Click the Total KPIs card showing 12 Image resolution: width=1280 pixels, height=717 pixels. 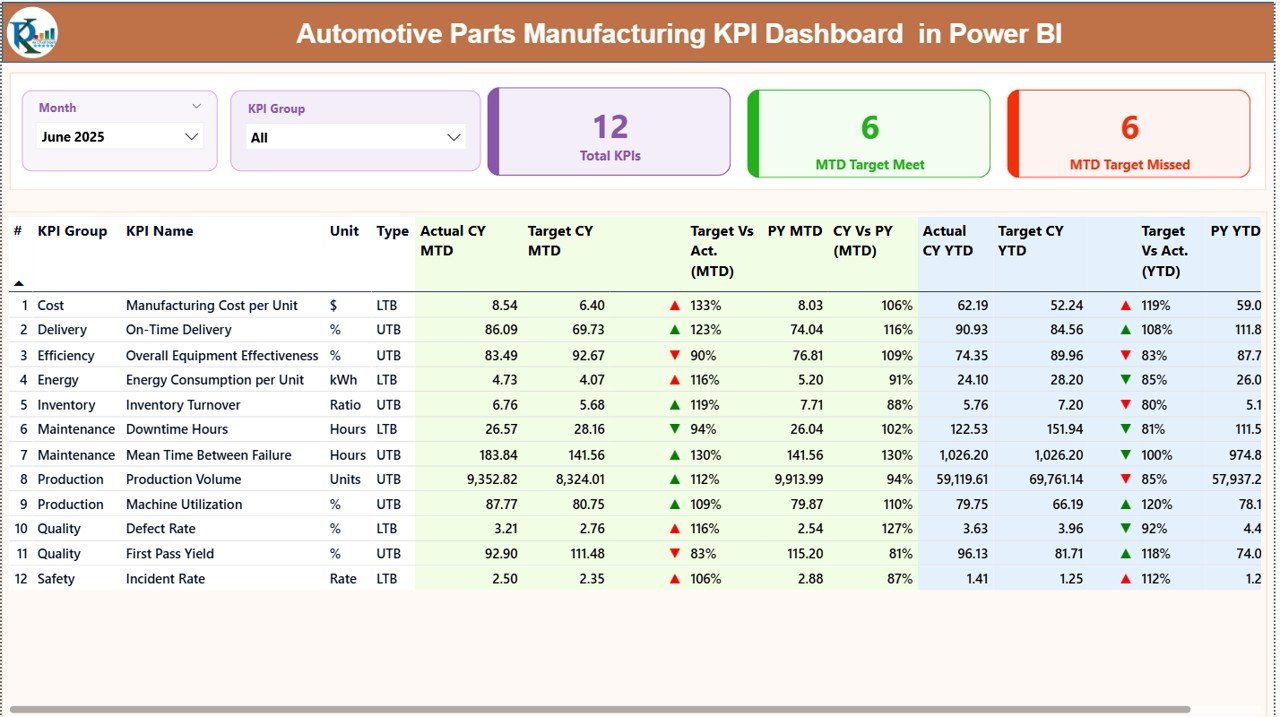click(610, 133)
